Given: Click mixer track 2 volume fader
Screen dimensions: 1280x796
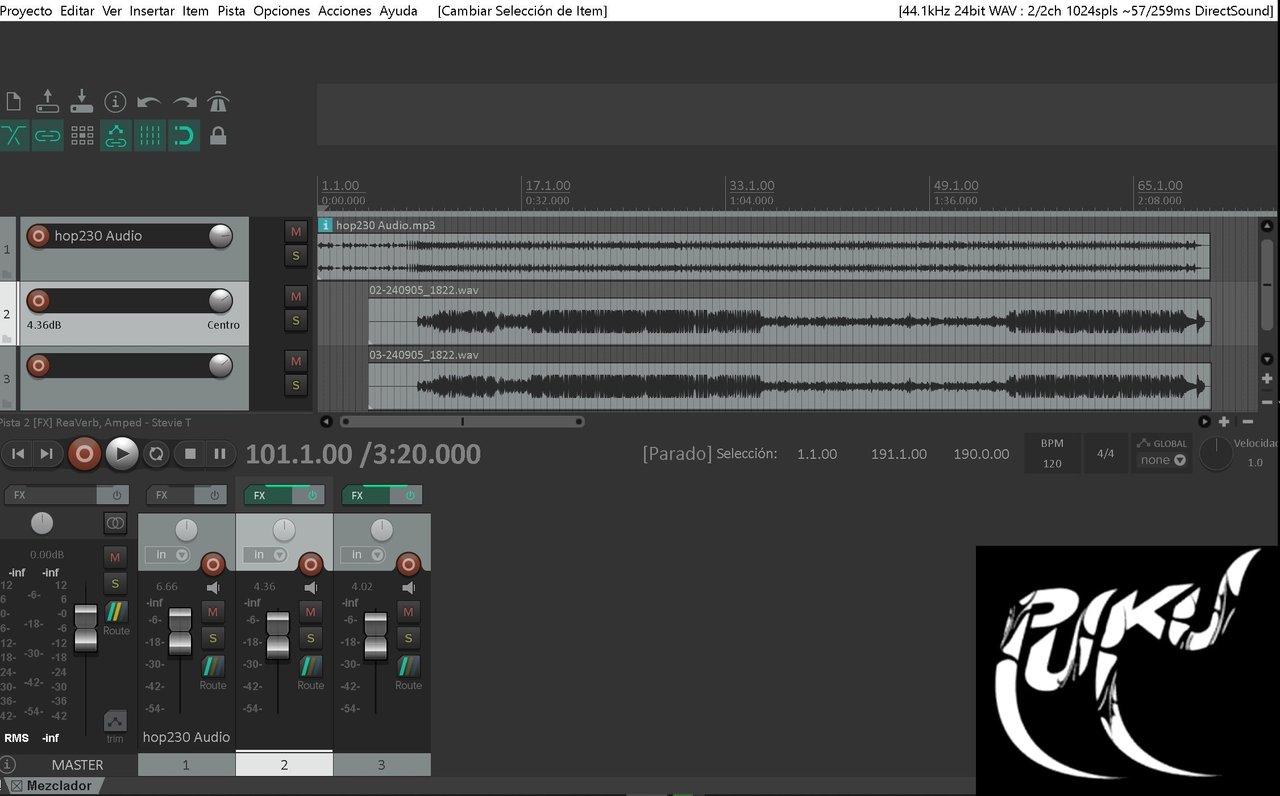Looking at the screenshot, I should click(x=278, y=636).
